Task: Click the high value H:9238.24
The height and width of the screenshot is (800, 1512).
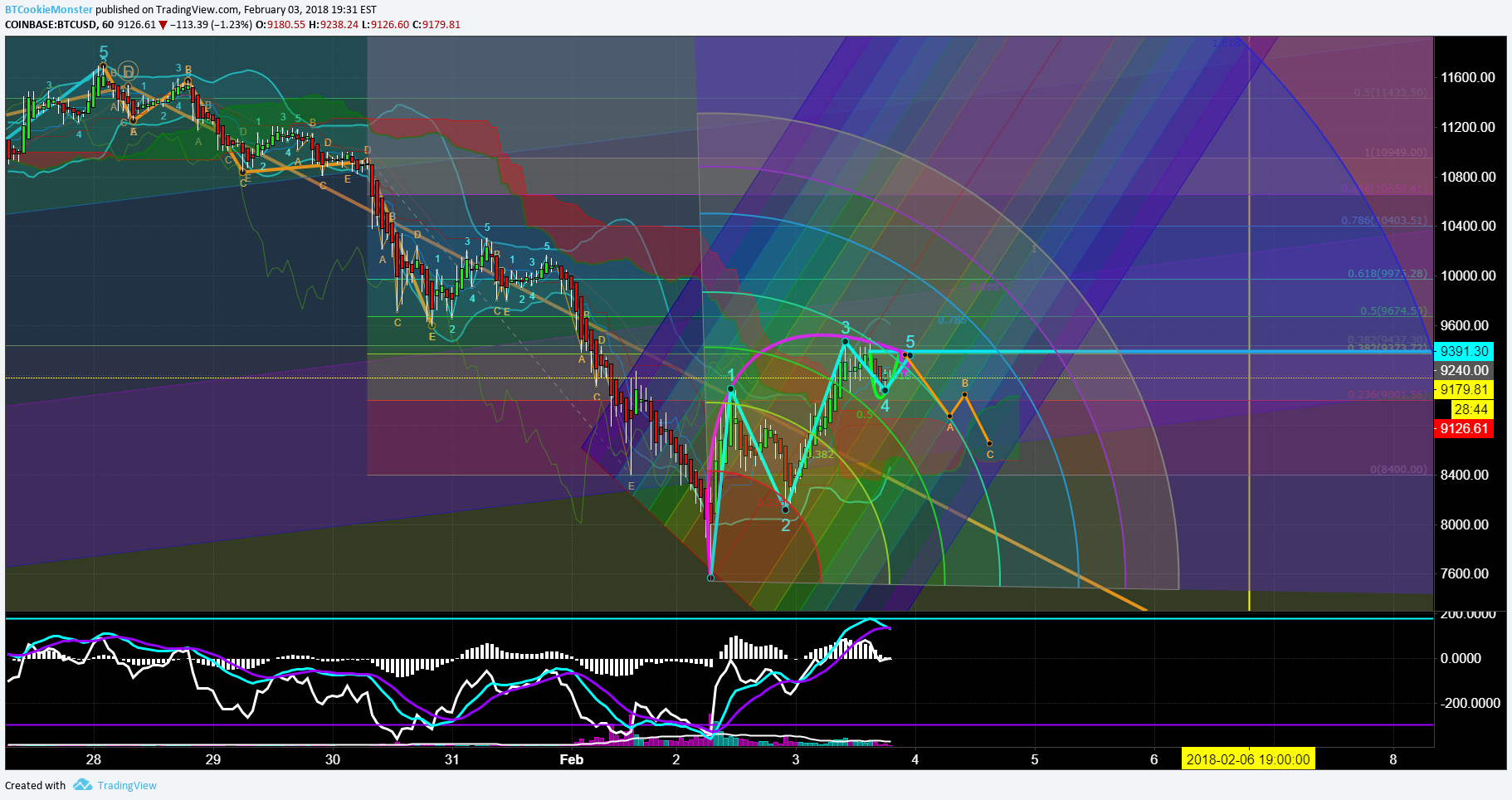Action: tap(334, 25)
